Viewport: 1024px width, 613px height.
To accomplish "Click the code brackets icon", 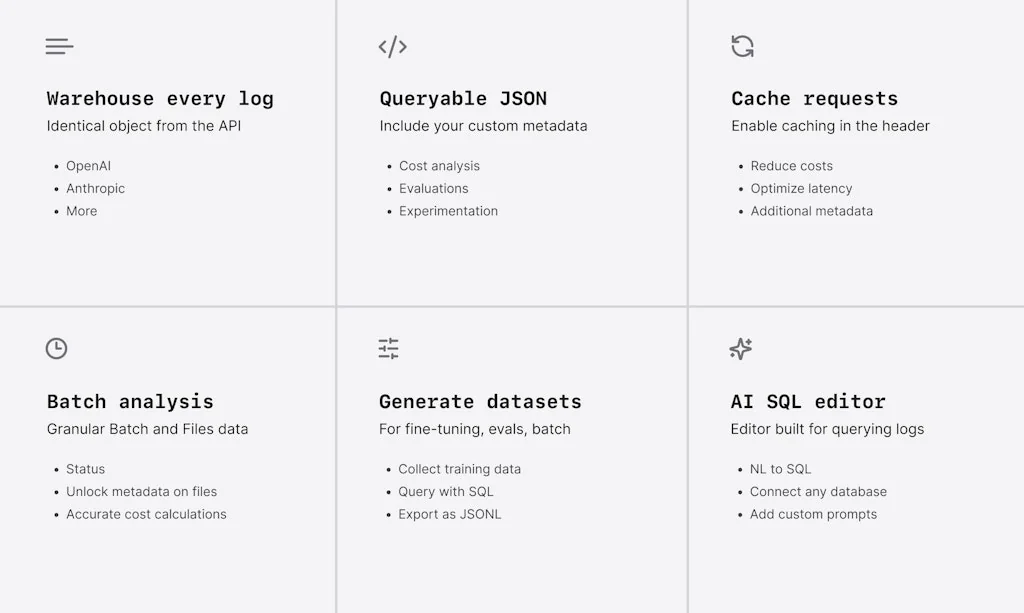I will 392,47.
